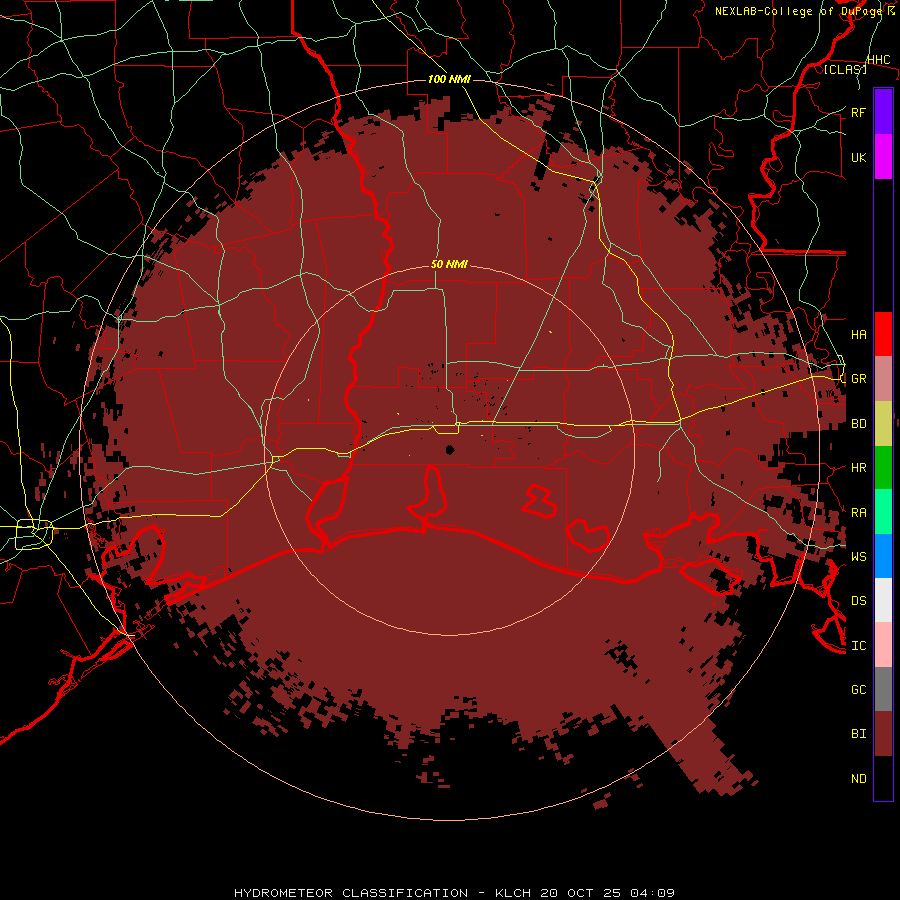Click the KLCH radar site identifier
Screen dimensions: 900x900
pos(515,893)
